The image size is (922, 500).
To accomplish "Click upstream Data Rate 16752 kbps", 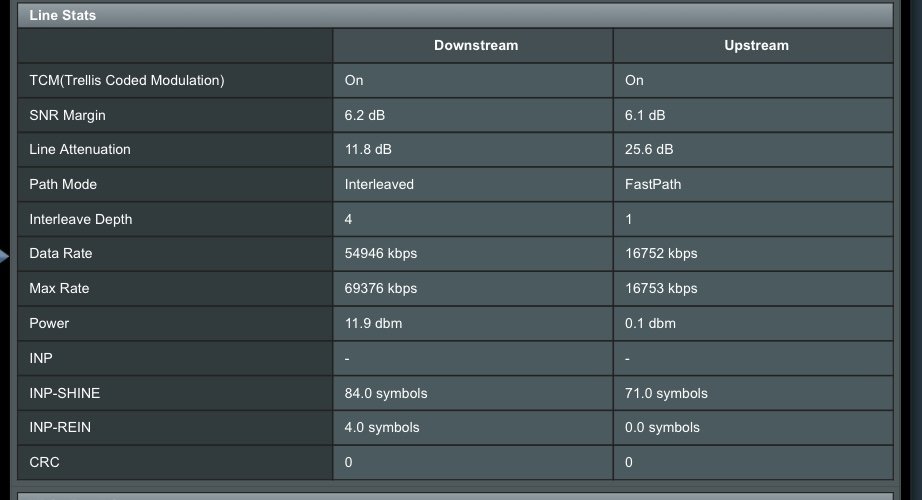I will point(661,254).
